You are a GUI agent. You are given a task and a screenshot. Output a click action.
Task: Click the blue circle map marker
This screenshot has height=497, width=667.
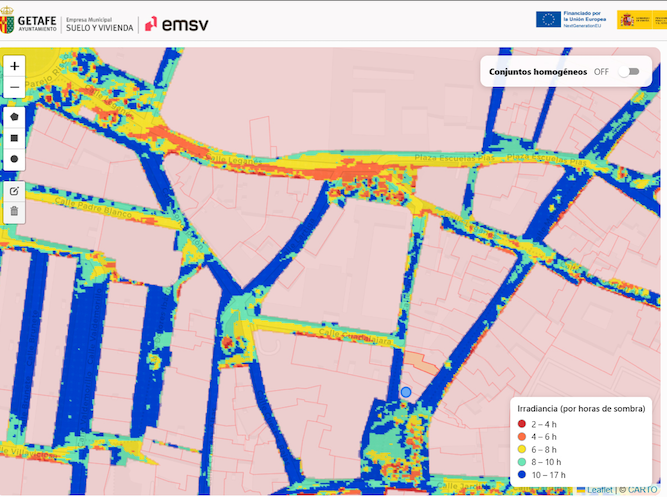click(x=406, y=392)
